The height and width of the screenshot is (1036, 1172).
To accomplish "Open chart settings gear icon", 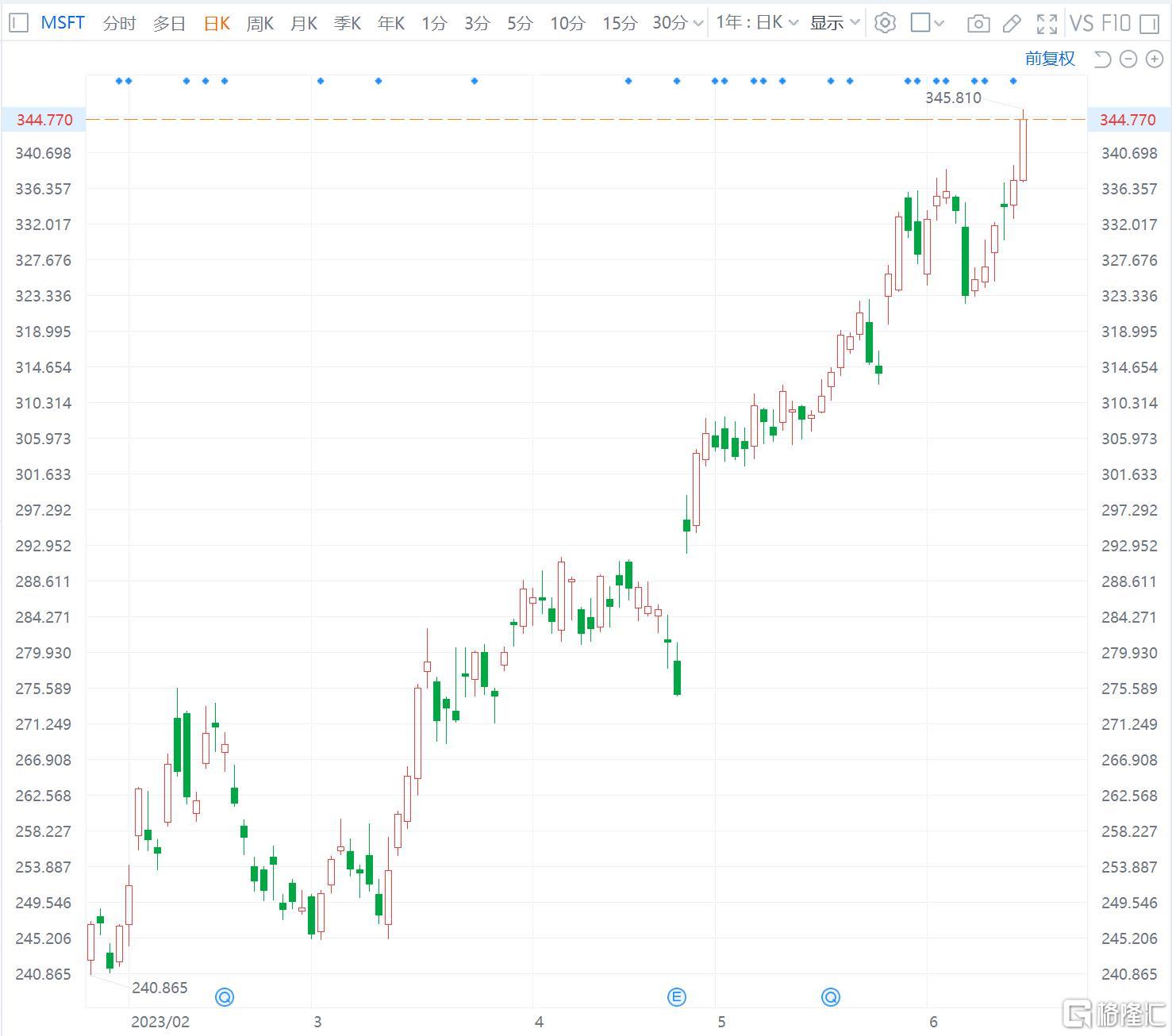I will point(885,23).
